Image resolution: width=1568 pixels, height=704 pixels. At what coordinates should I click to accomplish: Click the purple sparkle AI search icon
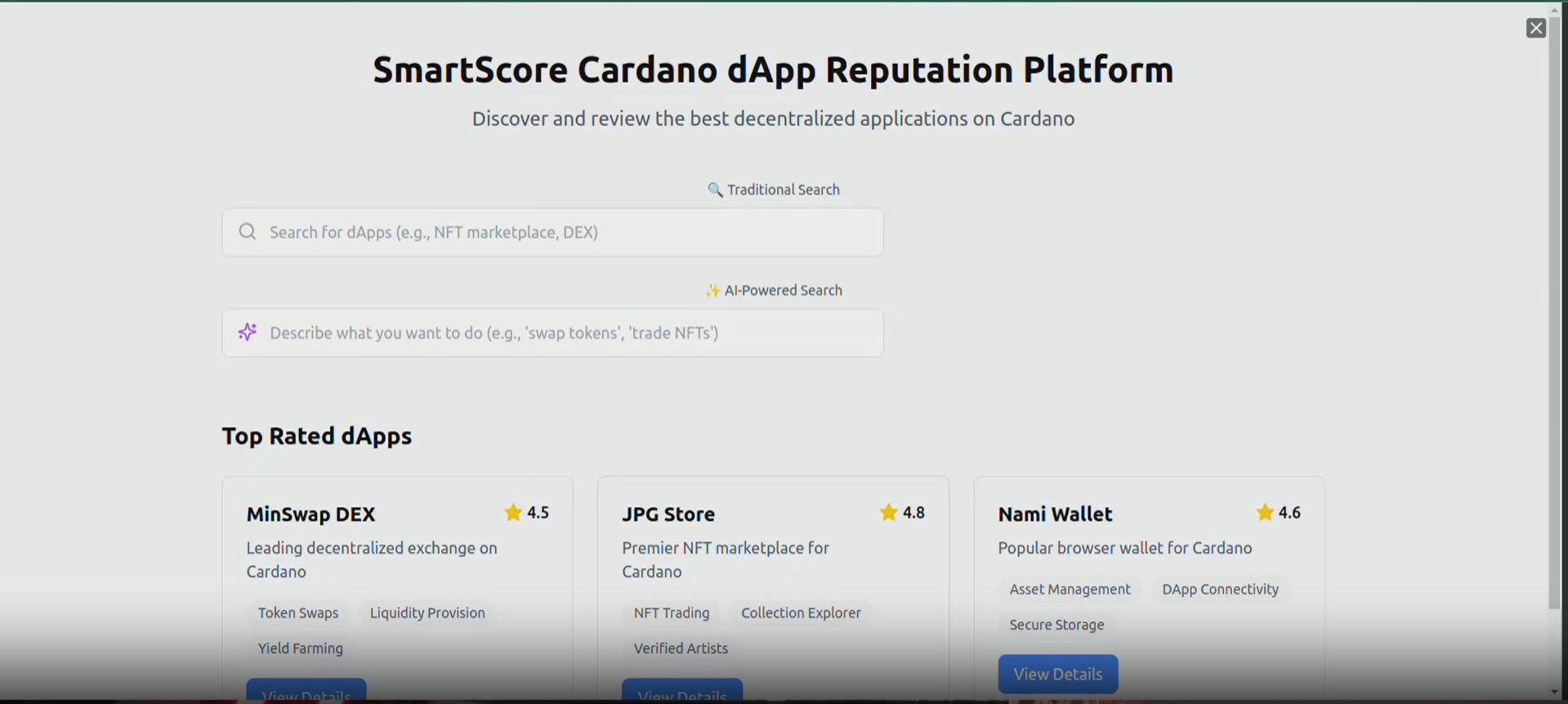[x=247, y=332]
